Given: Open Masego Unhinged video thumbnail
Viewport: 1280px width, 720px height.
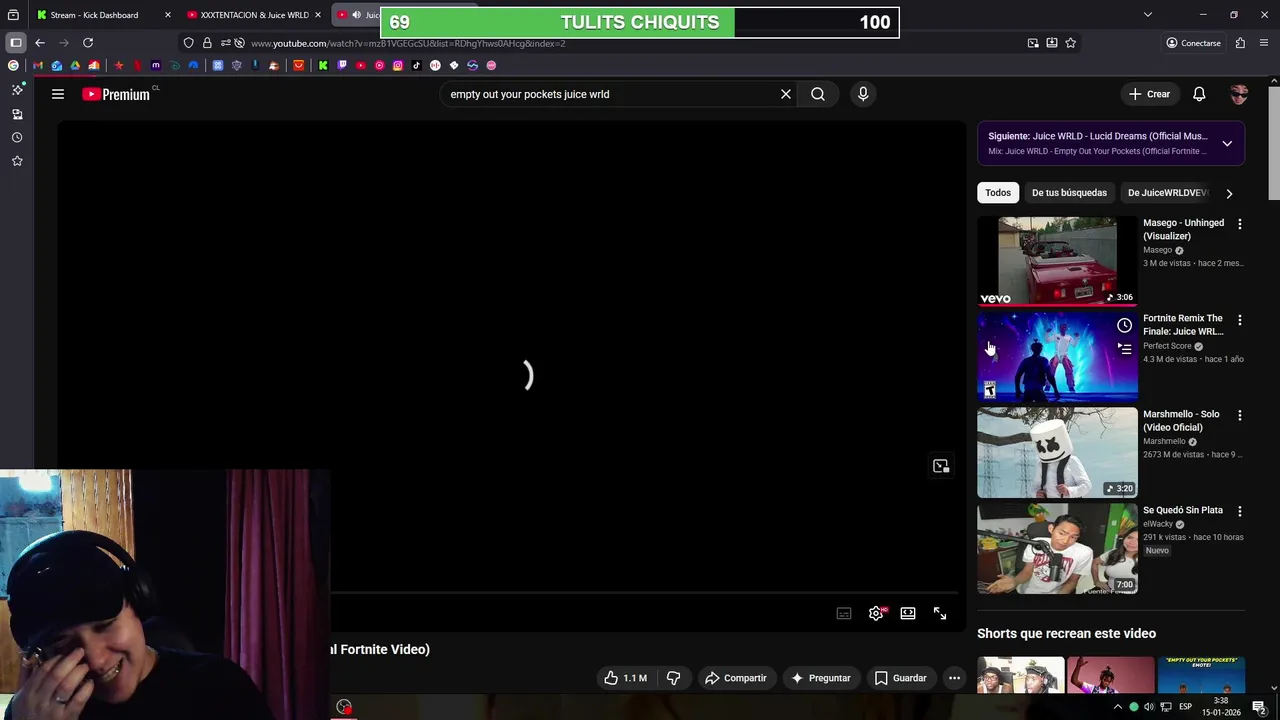Looking at the screenshot, I should click(1057, 260).
